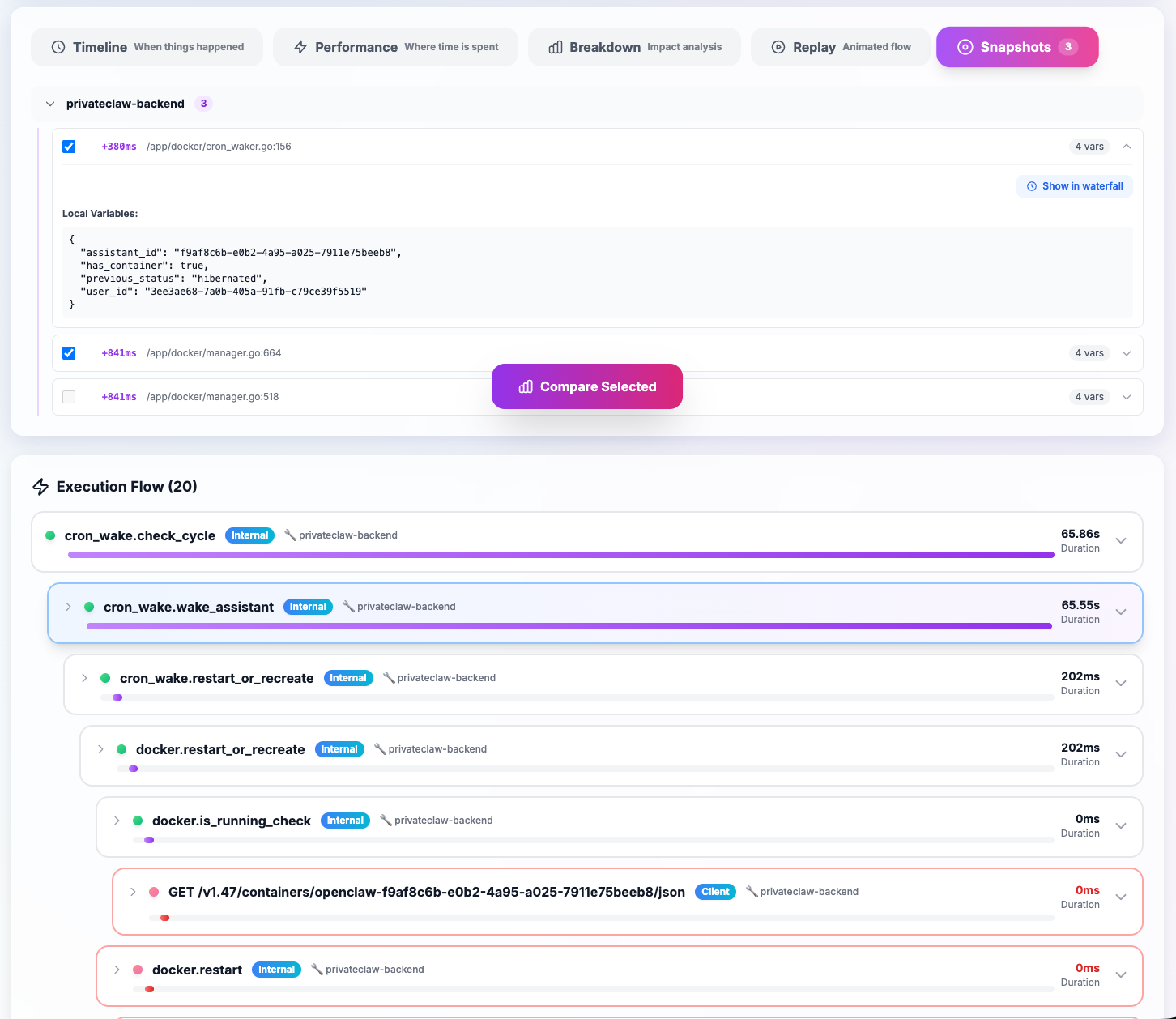Click the clock icon on Timeline tab
The height and width of the screenshot is (1019, 1176).
click(58, 47)
